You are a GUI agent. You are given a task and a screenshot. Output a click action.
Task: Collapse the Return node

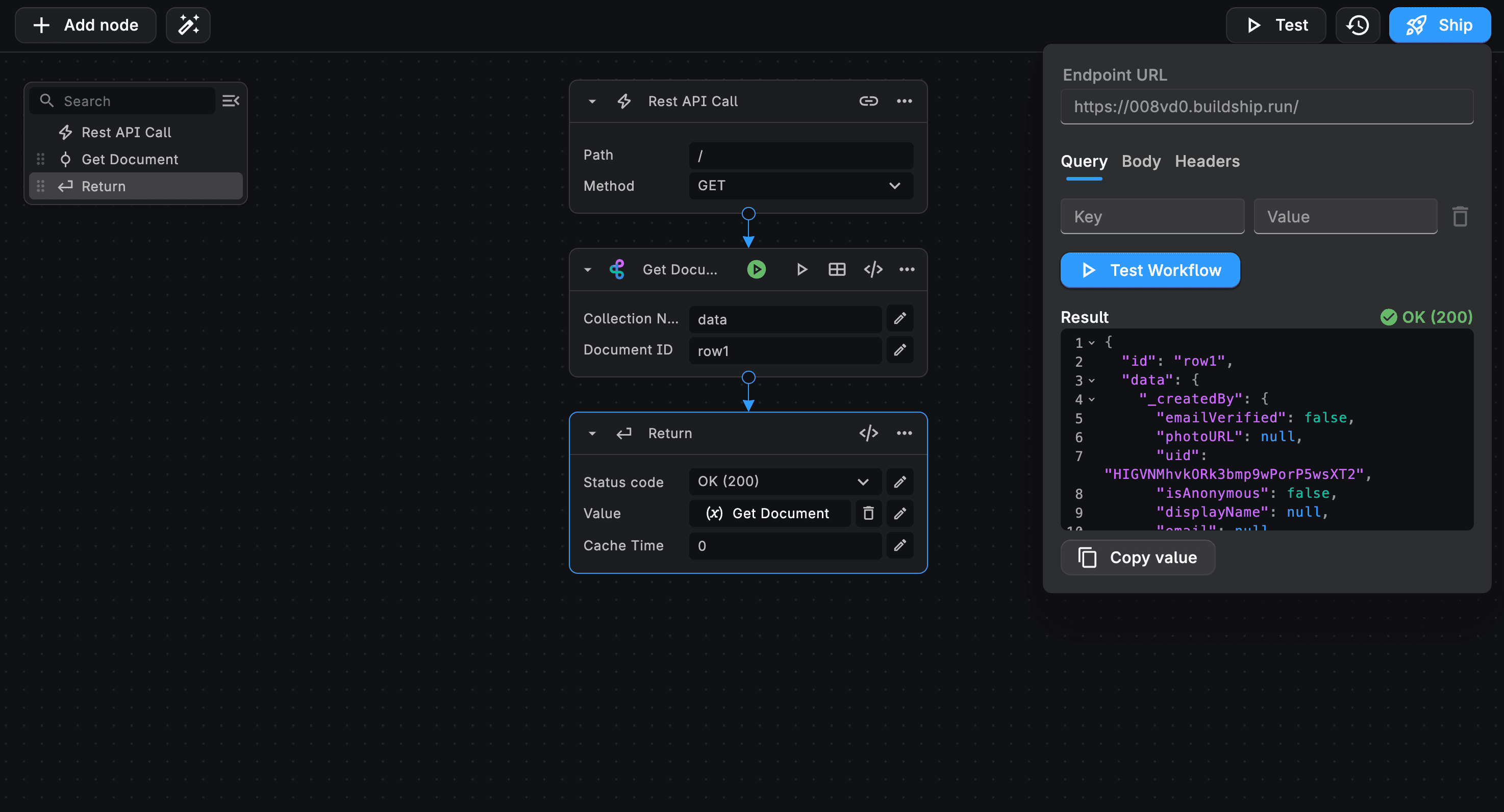[592, 434]
